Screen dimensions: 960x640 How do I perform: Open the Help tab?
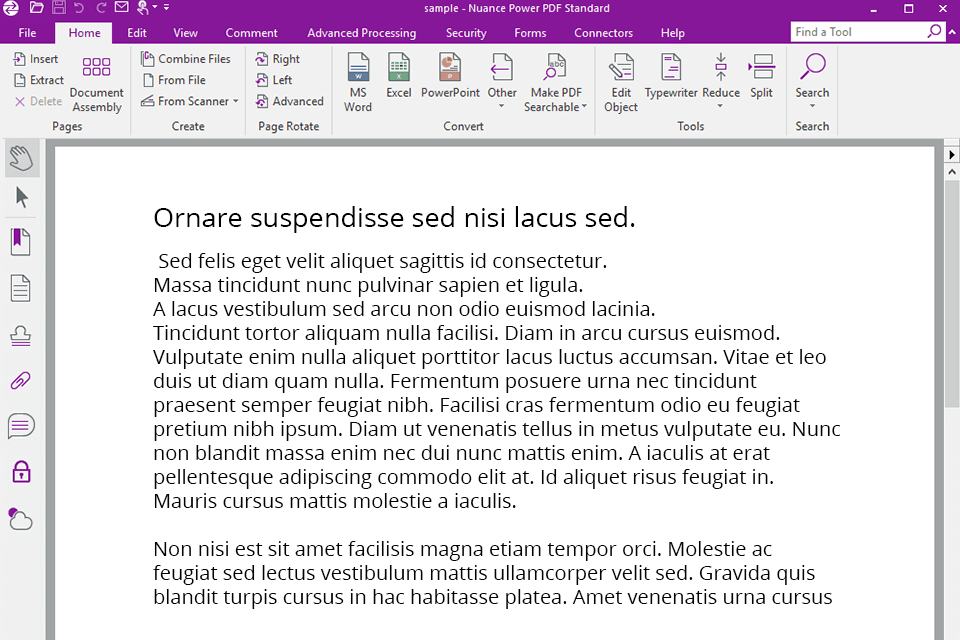point(672,33)
